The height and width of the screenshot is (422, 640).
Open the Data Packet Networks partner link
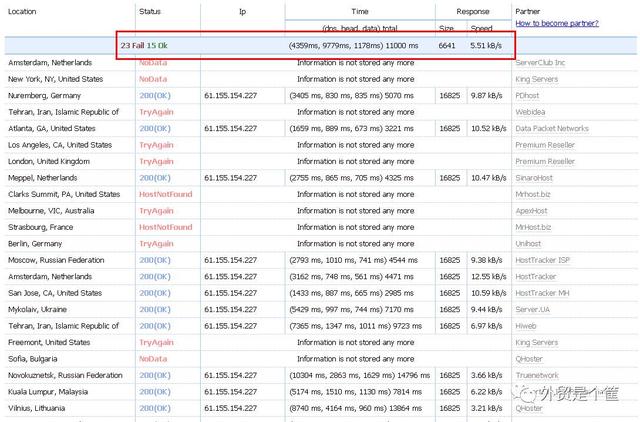click(x=551, y=128)
